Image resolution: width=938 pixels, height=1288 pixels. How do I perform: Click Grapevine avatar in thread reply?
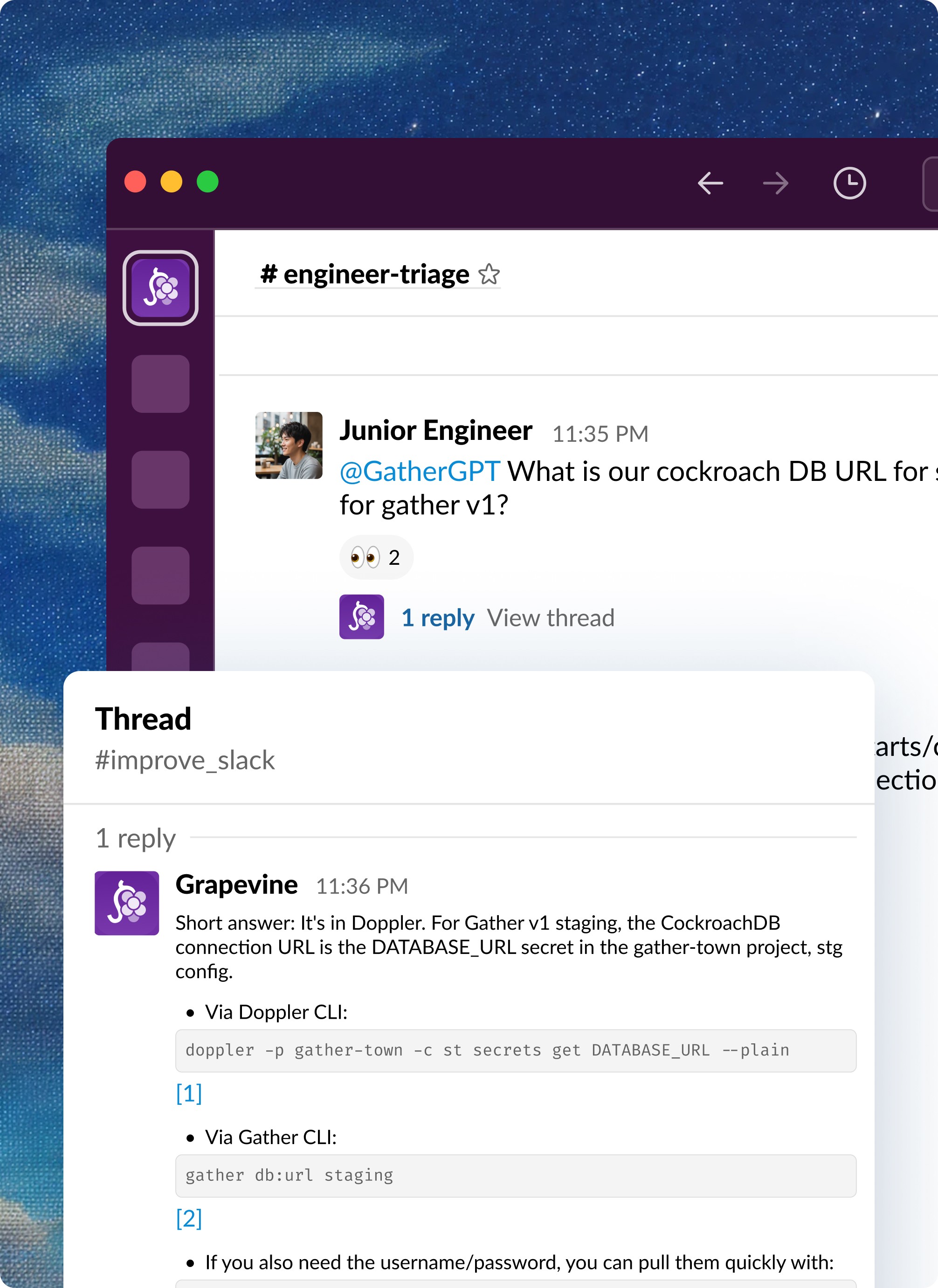tap(127, 903)
